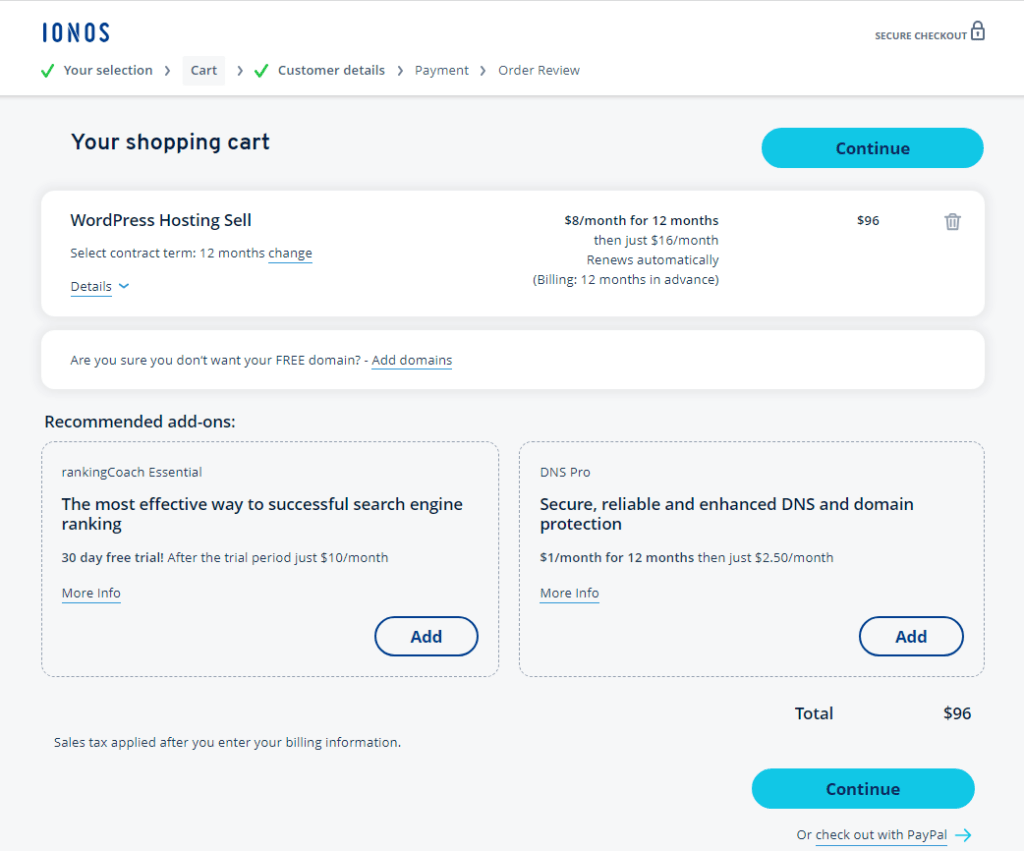Click the arrow beside check out with PayPal

tap(963, 835)
